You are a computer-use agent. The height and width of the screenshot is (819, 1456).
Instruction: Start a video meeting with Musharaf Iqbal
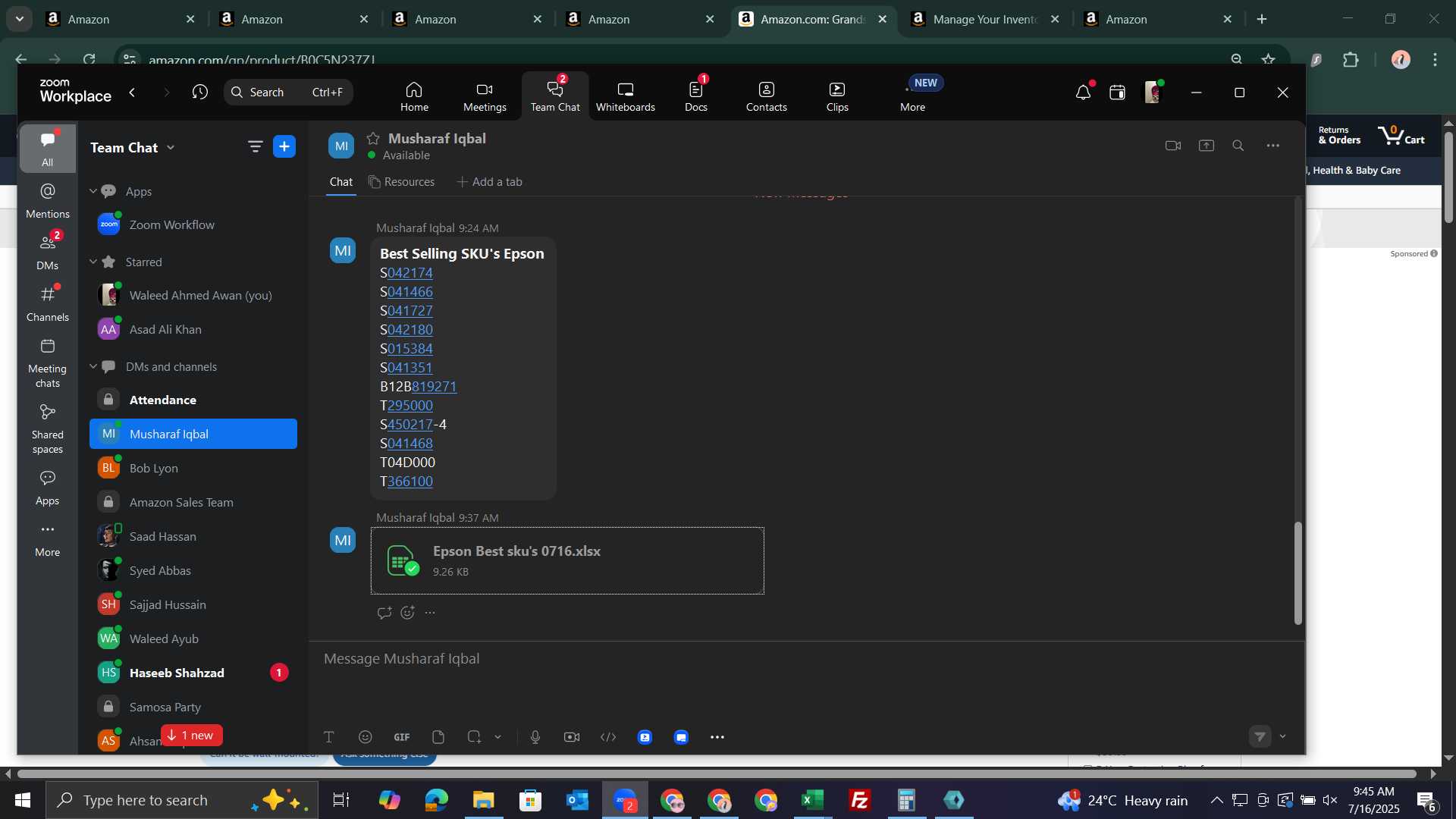[x=1173, y=146]
